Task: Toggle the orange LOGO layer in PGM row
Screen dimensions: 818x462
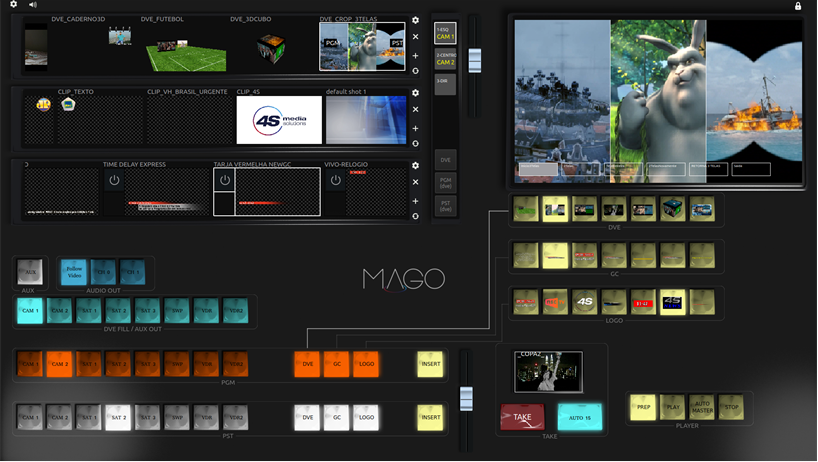Action: 366,364
